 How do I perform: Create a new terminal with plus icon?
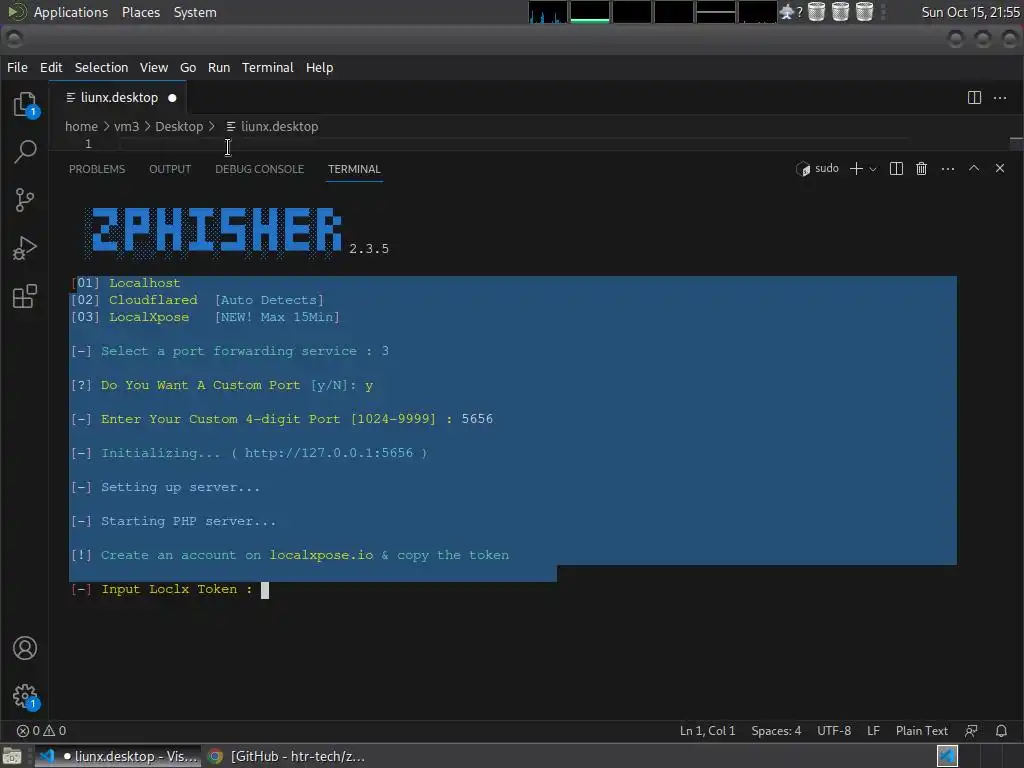point(856,168)
